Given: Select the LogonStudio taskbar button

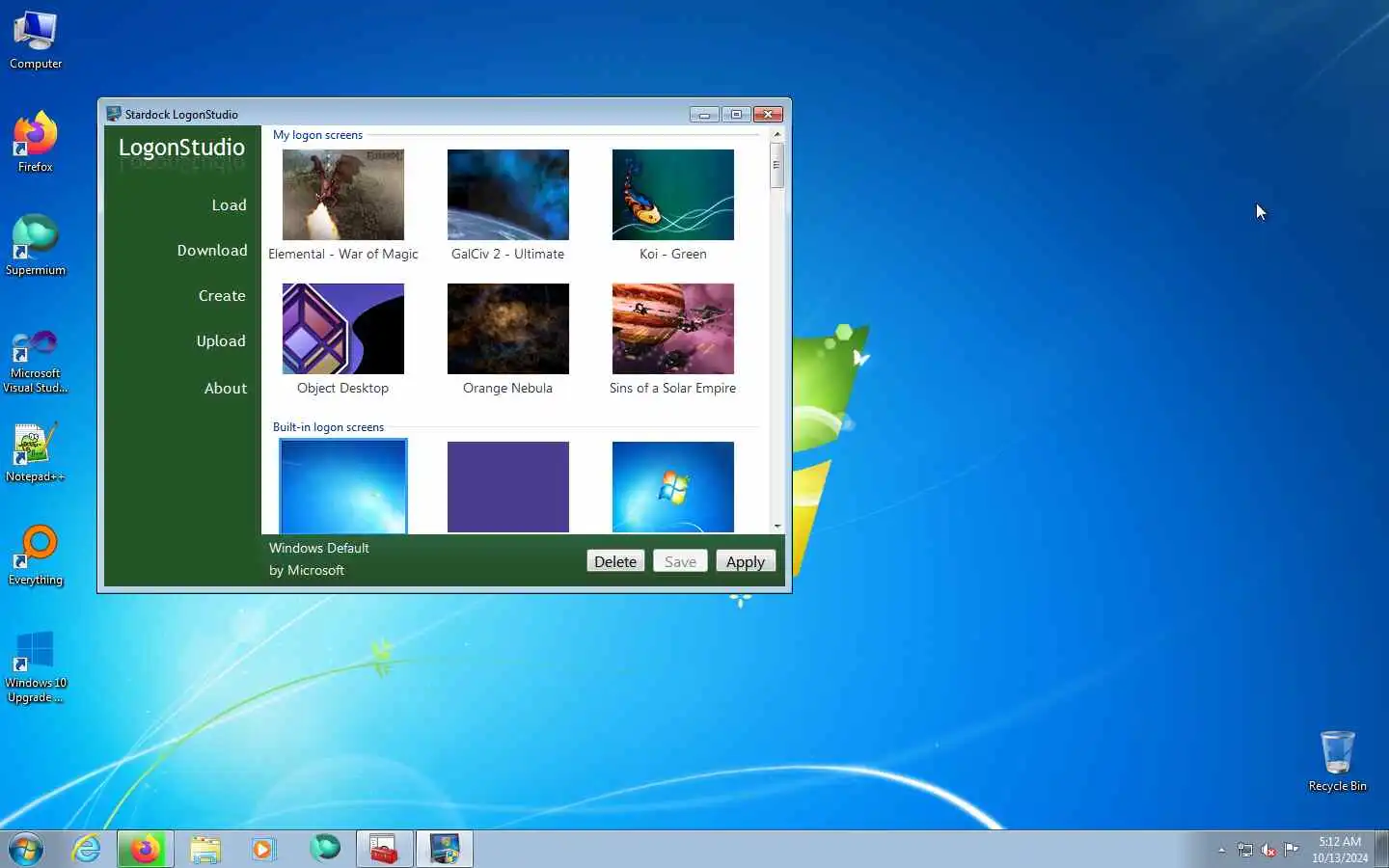Looking at the screenshot, I should pyautogui.click(x=445, y=850).
